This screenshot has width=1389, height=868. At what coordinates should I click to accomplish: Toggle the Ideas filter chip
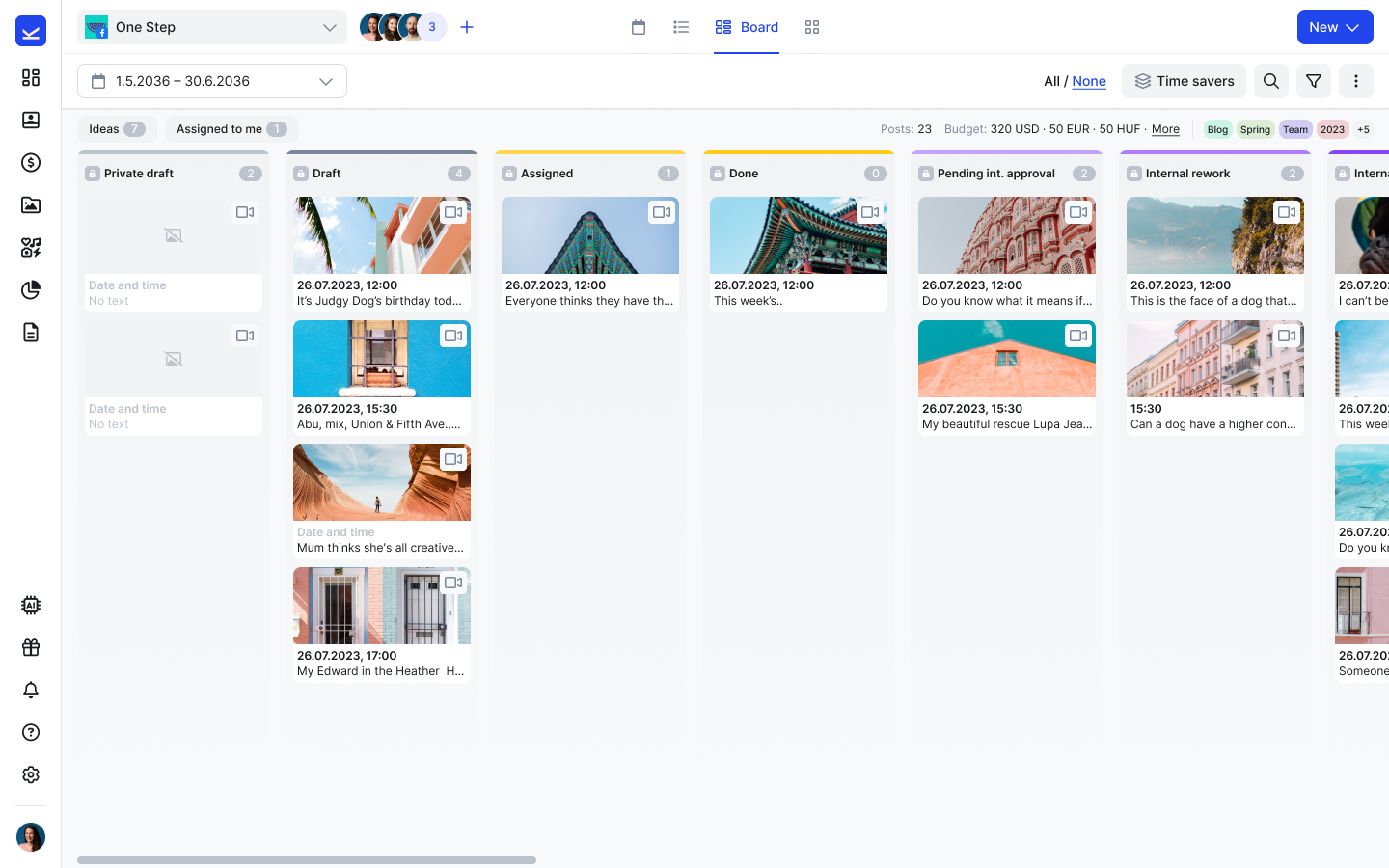point(117,129)
